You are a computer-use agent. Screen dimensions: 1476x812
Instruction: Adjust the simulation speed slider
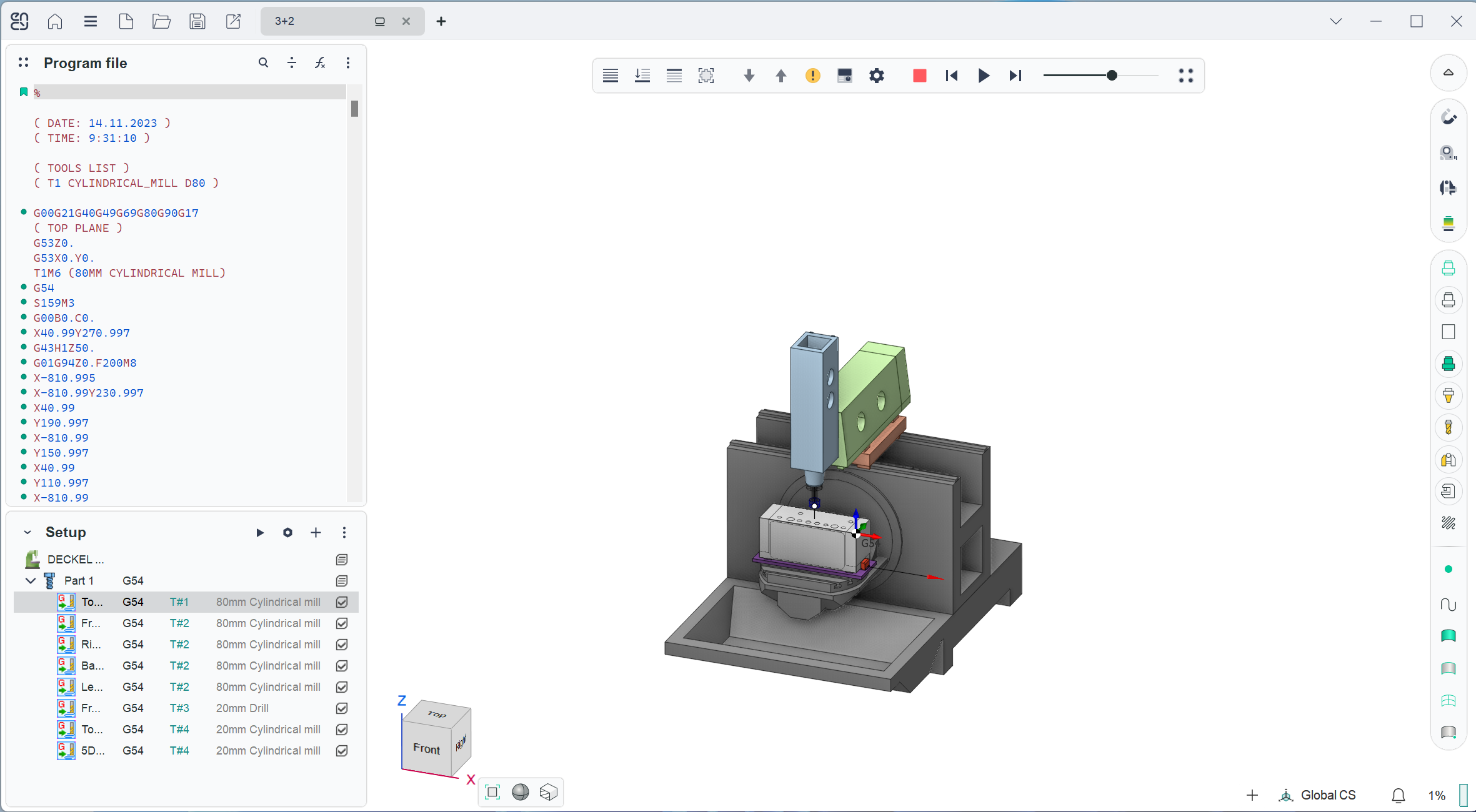(1112, 76)
